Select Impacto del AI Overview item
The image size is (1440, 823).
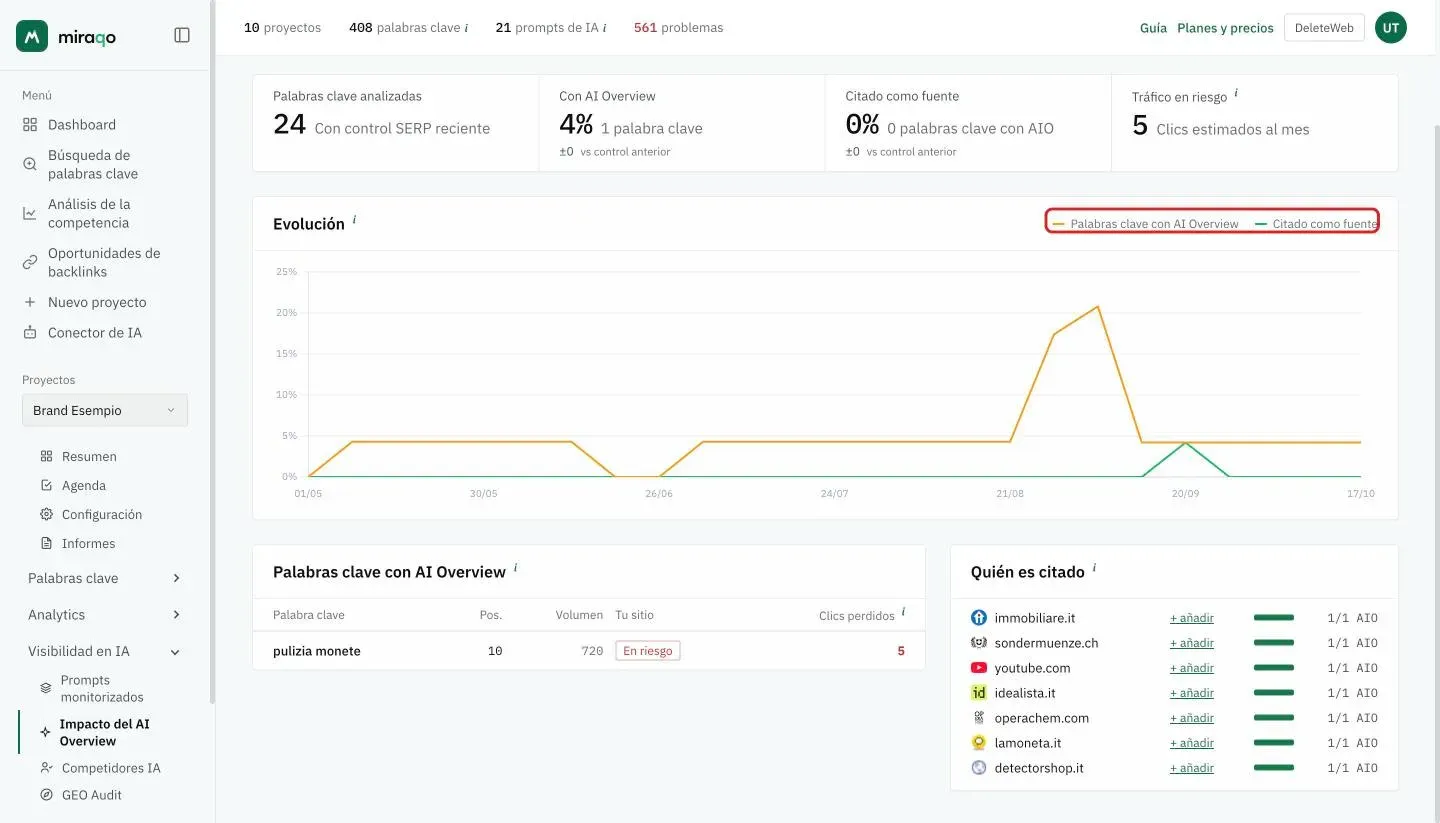pyautogui.click(x=105, y=732)
